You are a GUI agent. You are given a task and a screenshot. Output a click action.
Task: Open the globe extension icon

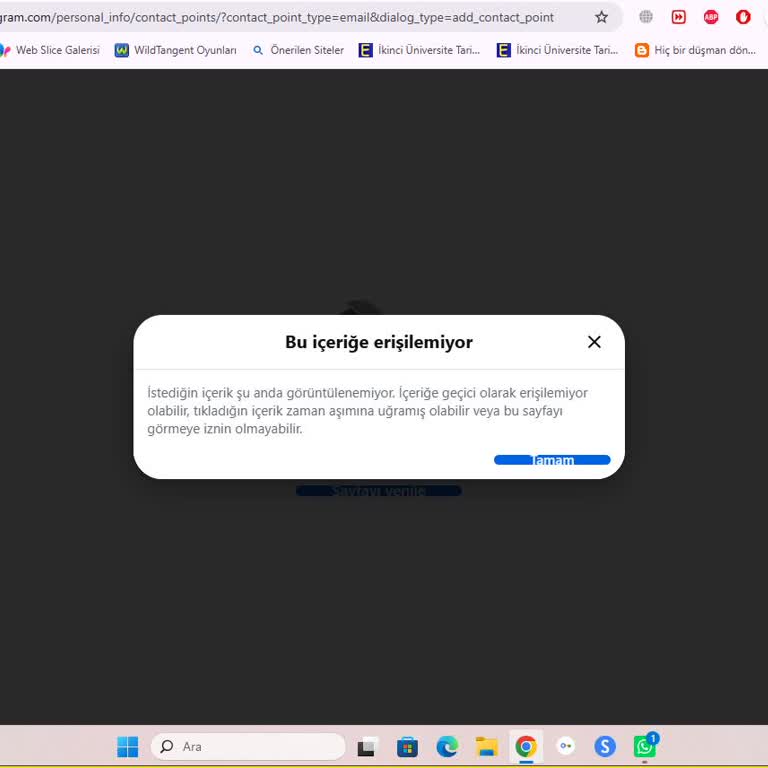point(646,17)
